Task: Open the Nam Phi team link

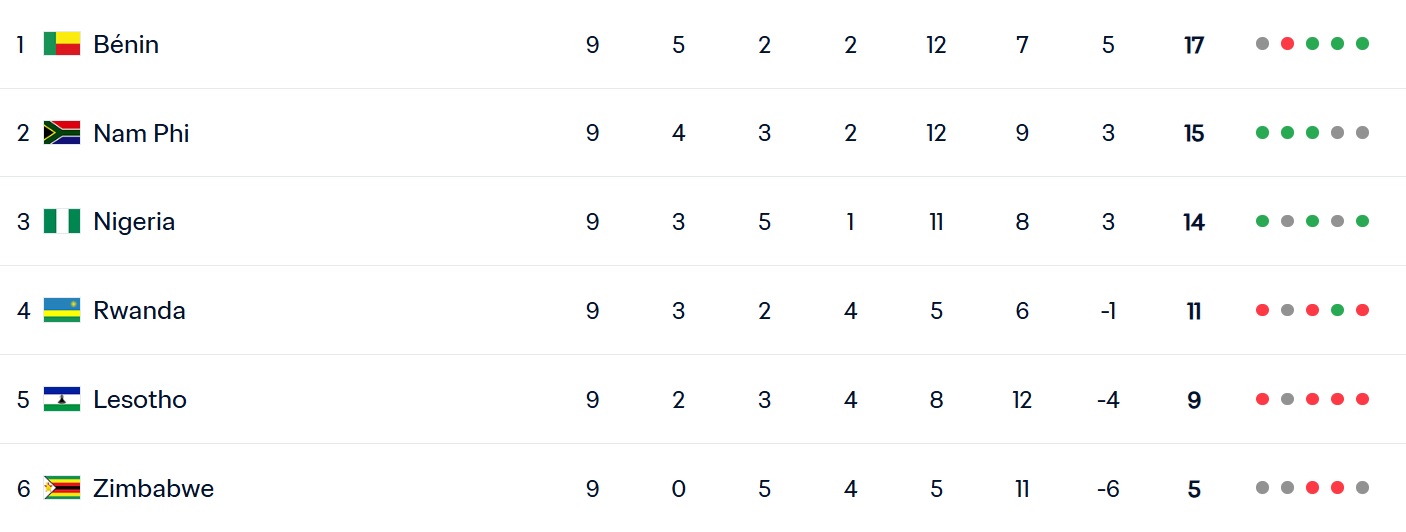Action: pos(141,133)
